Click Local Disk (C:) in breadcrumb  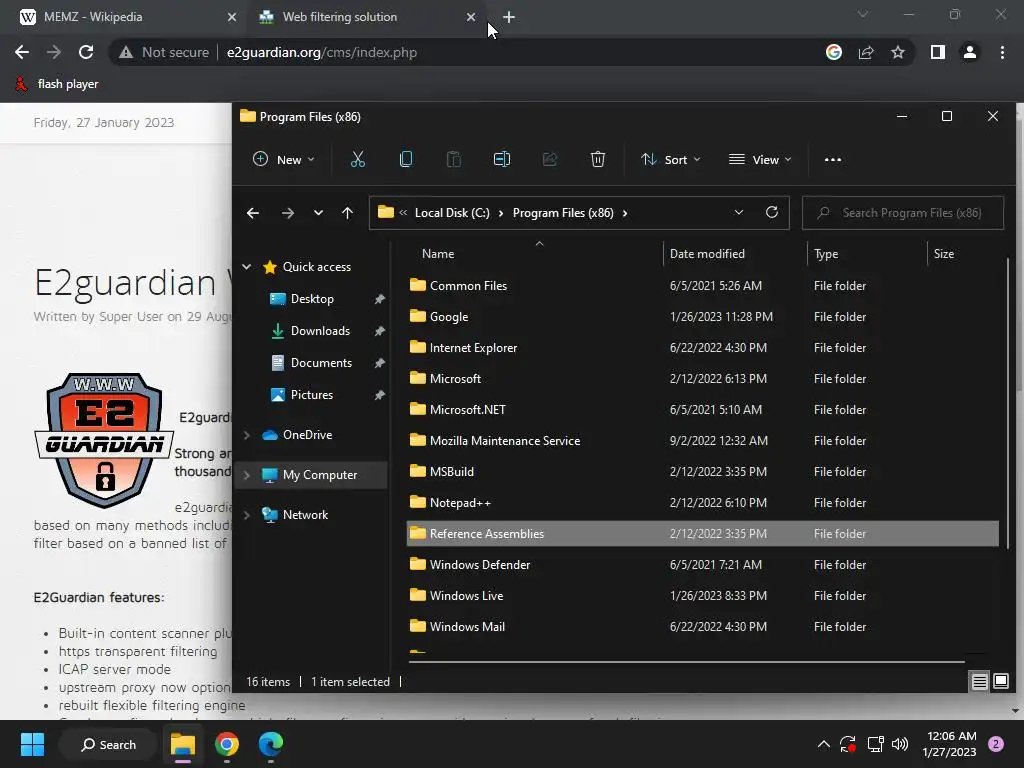(452, 213)
